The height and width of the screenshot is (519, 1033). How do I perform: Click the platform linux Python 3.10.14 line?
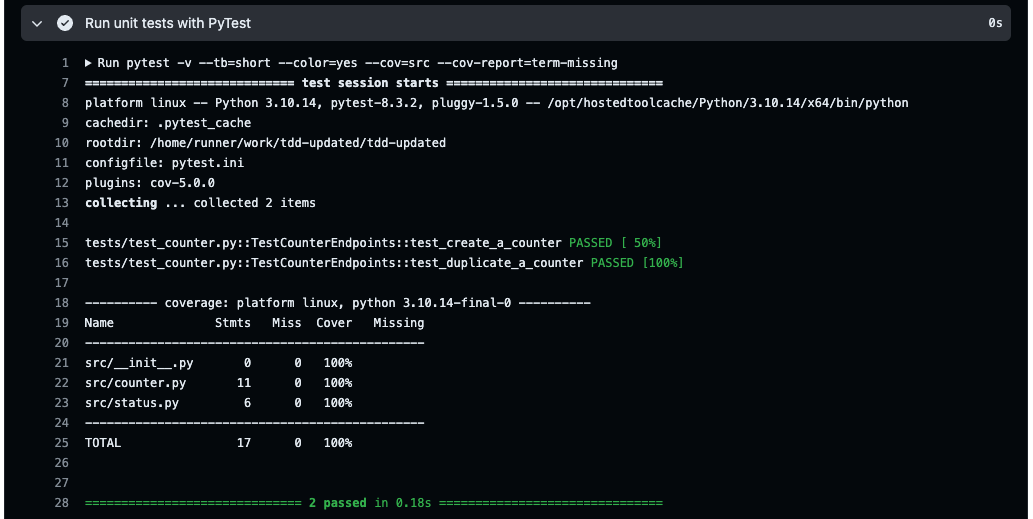[497, 103]
